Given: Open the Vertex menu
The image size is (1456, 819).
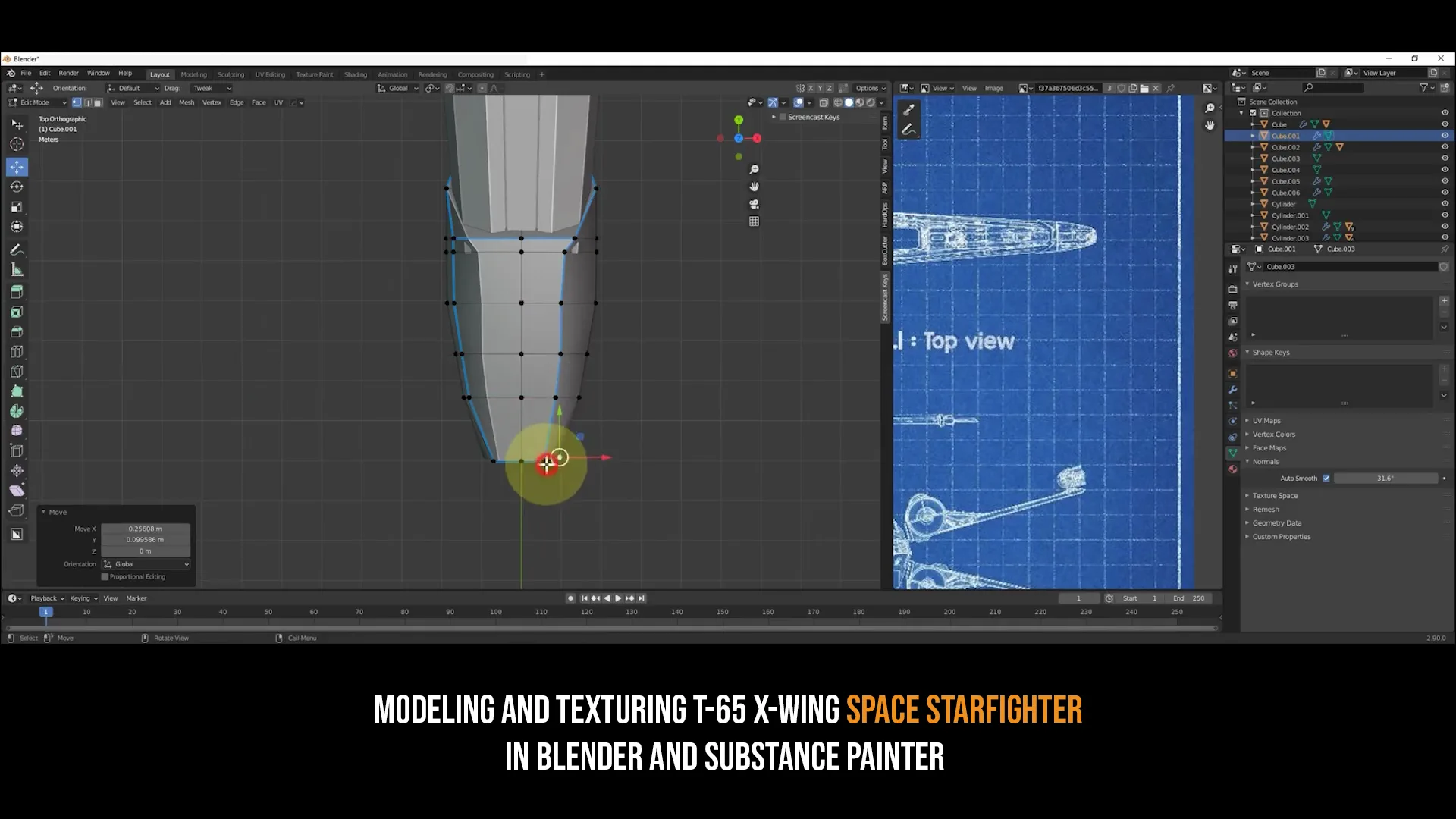Looking at the screenshot, I should (212, 102).
